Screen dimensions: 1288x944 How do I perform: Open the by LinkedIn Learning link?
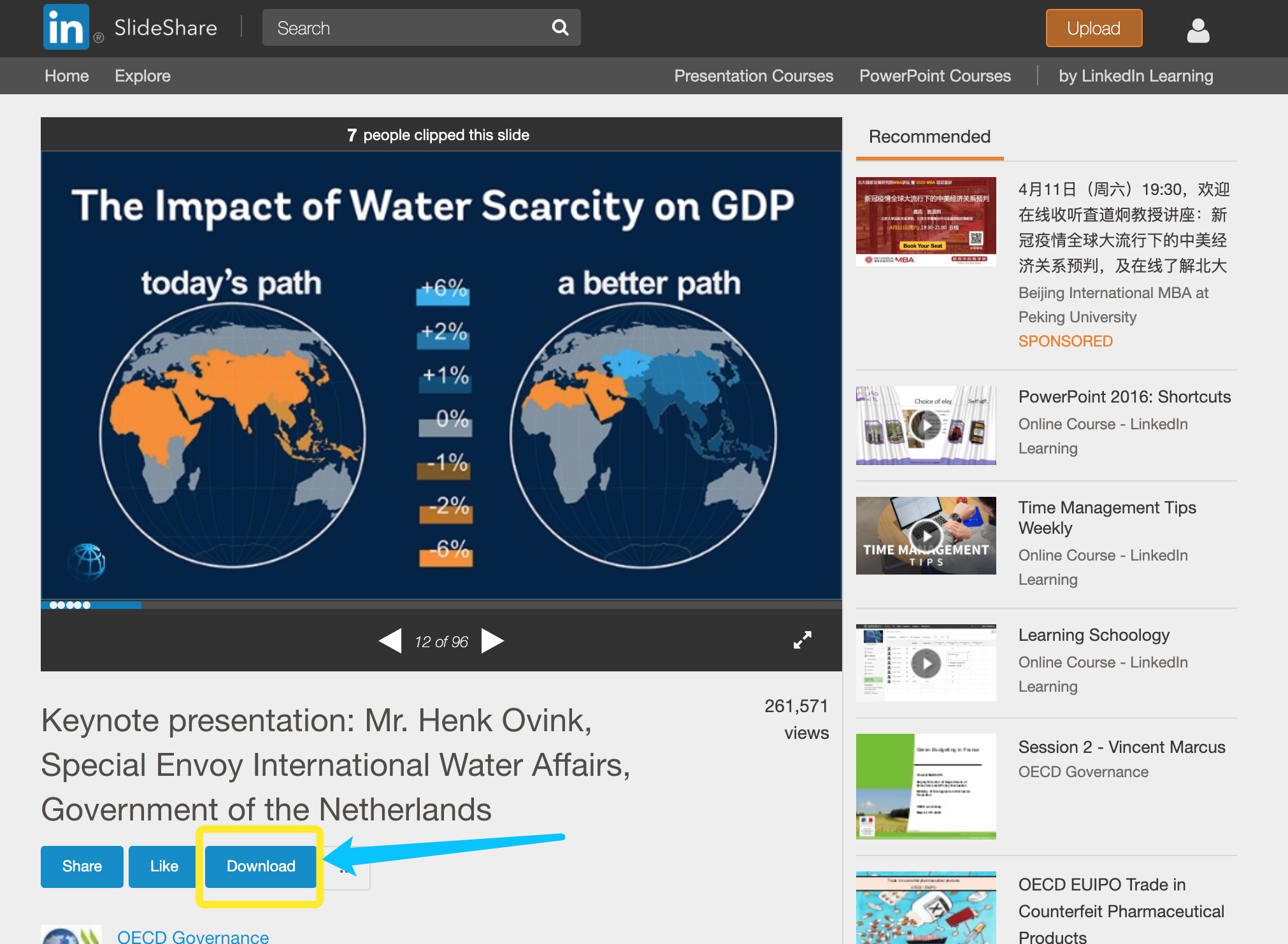click(x=1136, y=76)
